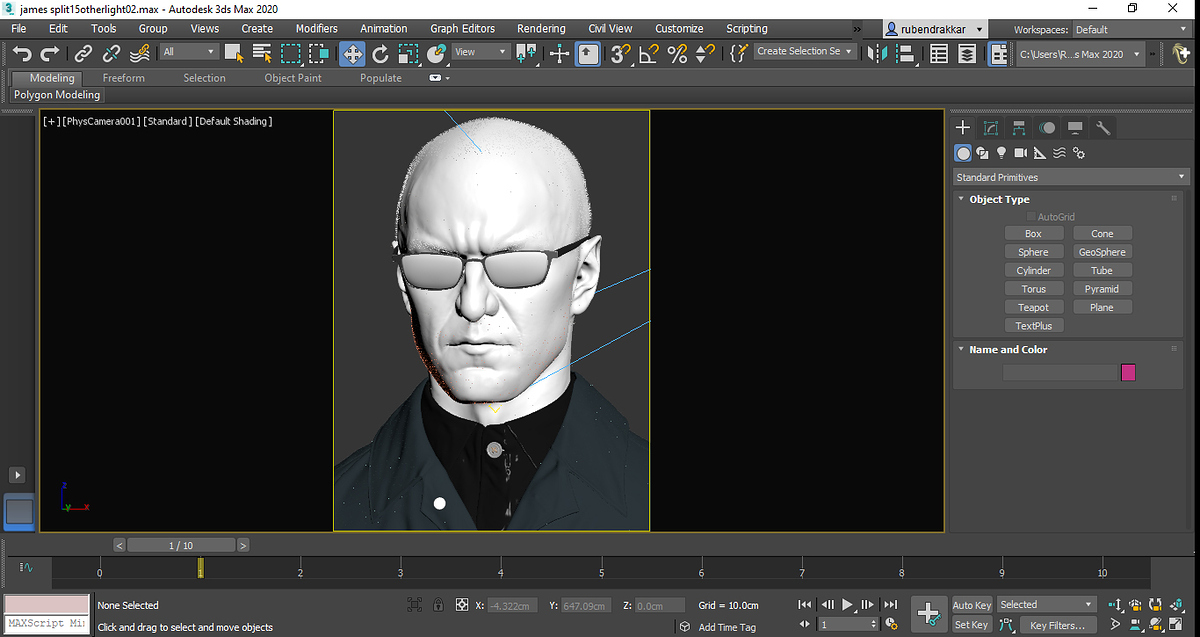Screen dimensions: 1200x637
Task: Open the Selected key filter dropdown
Action: pos(1047,604)
